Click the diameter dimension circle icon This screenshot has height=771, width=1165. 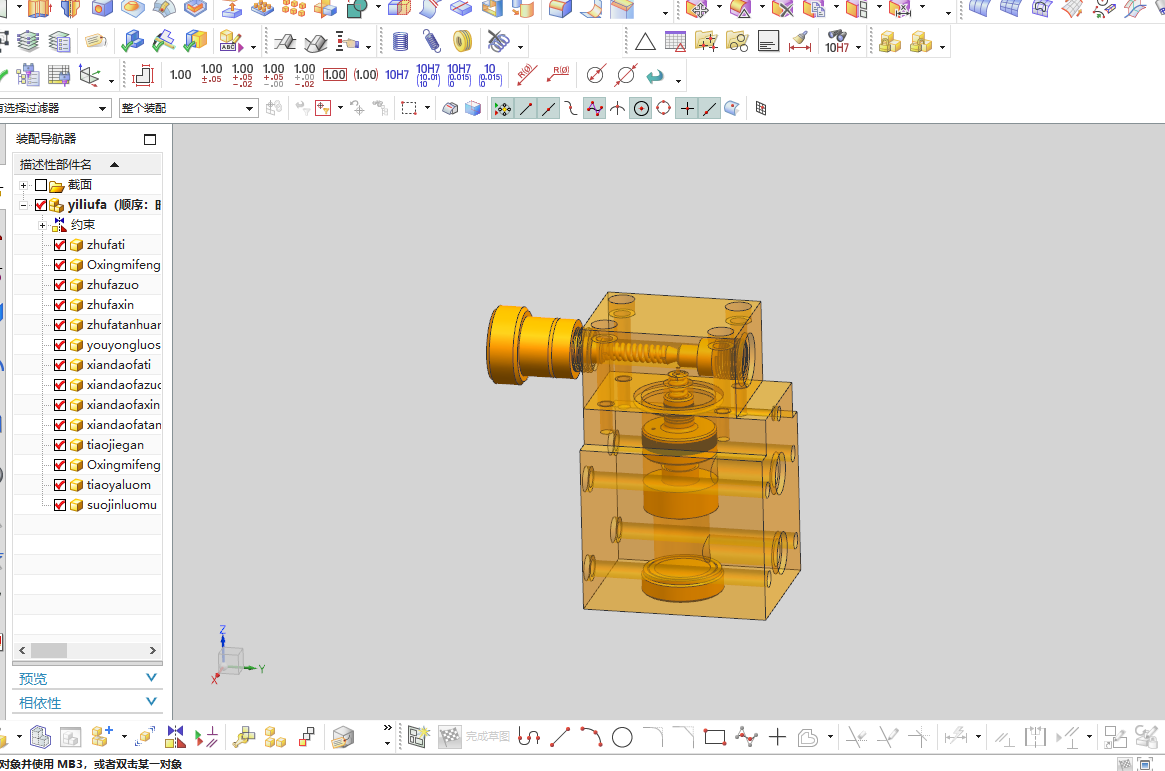(x=595, y=75)
